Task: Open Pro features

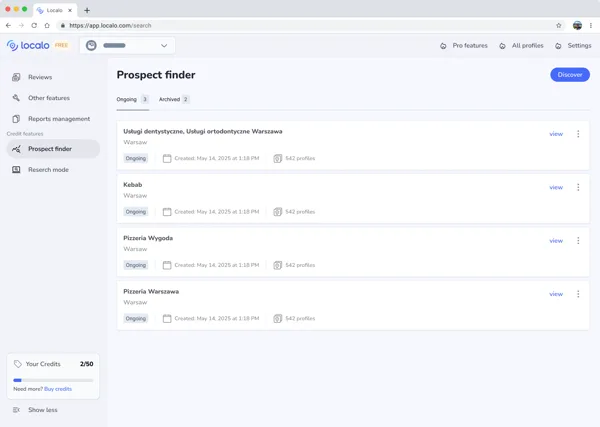Action: [x=470, y=46]
